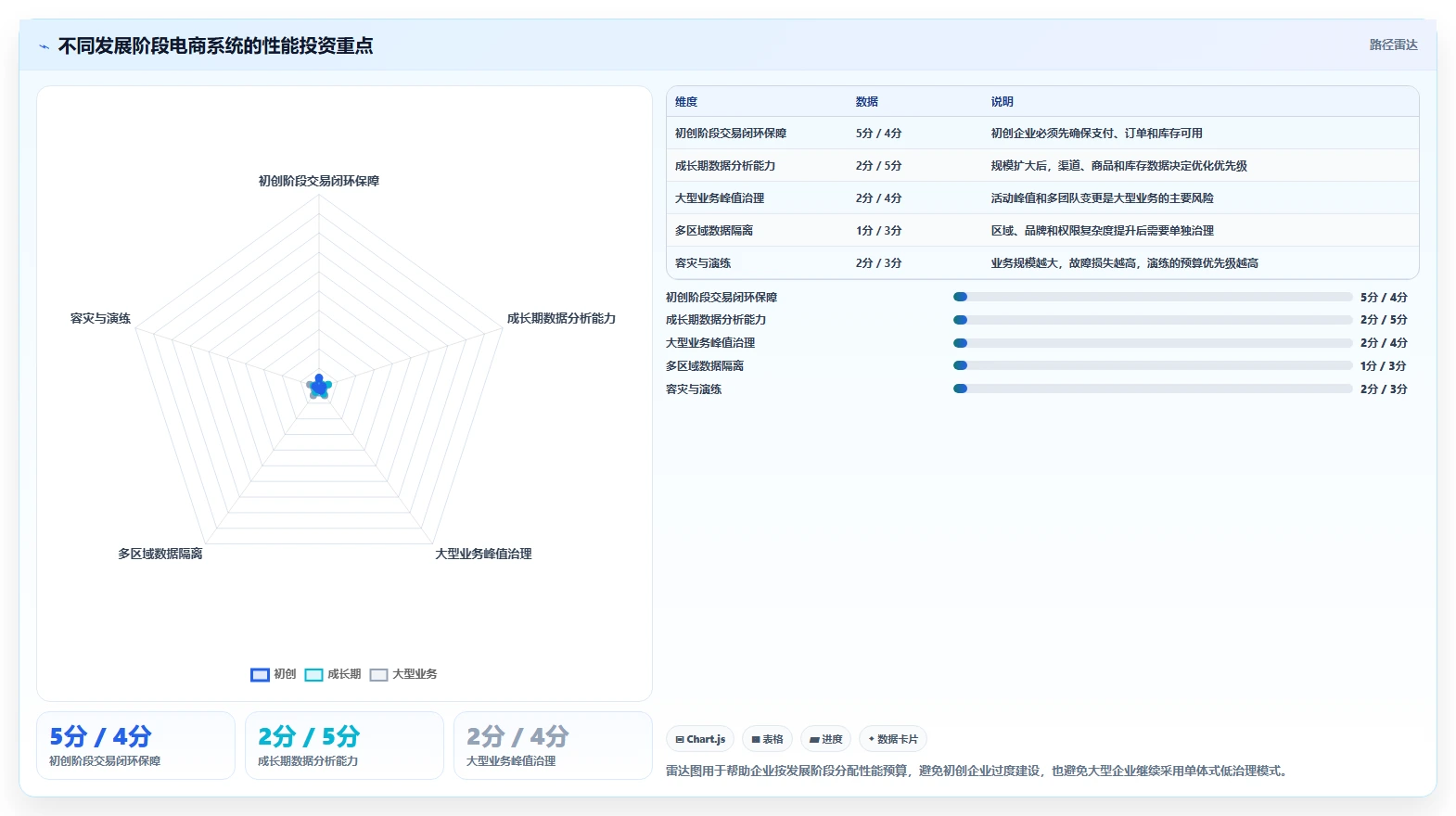Click radar axis label 大型业务峰值治理
The width and height of the screenshot is (1456, 816).
click(483, 554)
